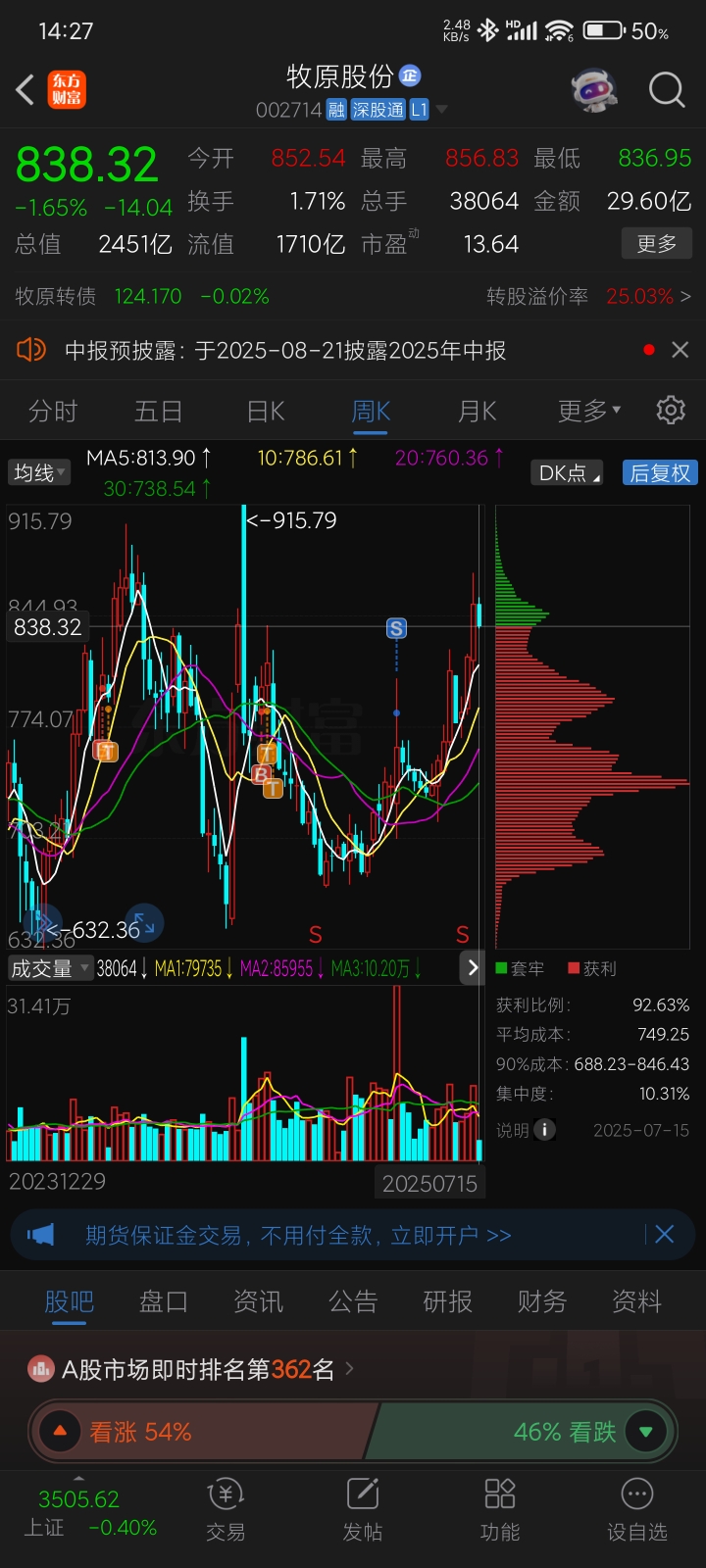Tap red 获利 legend swatch
706x1568 pixels.
click(x=574, y=968)
